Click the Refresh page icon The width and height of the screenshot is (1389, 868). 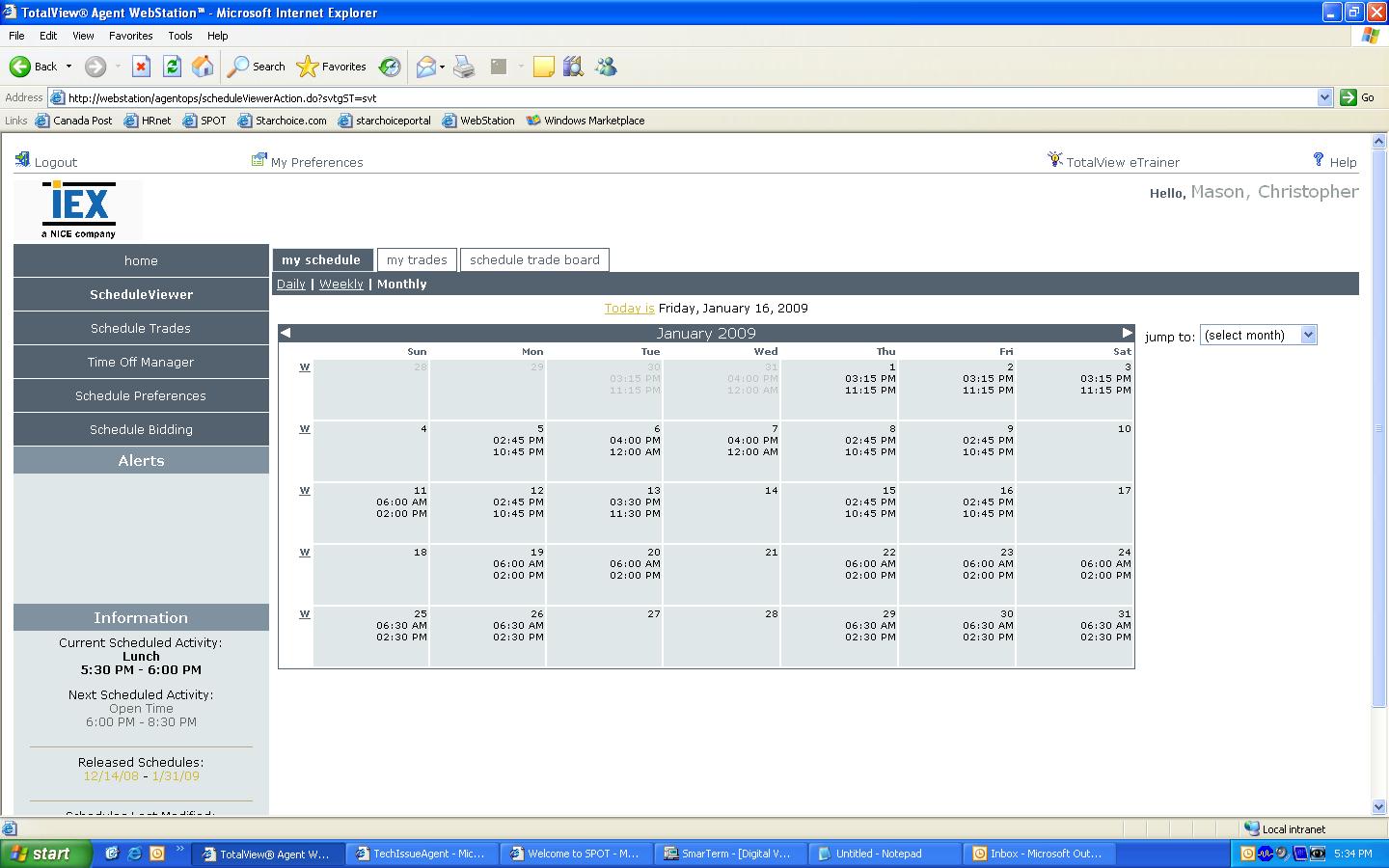coord(172,67)
